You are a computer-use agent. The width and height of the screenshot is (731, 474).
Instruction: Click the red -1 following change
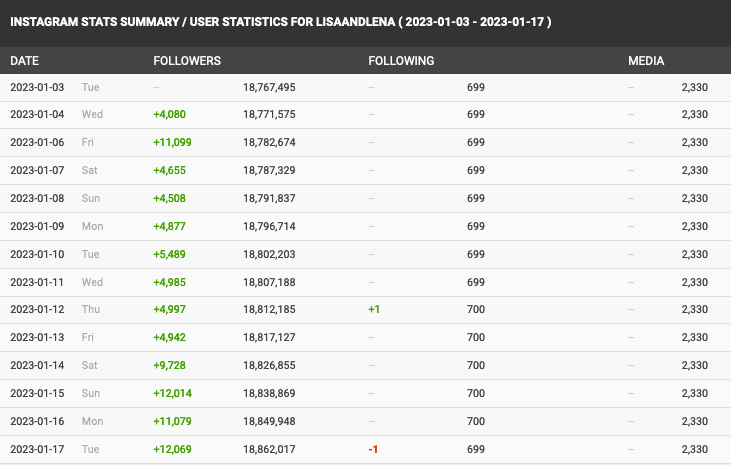click(373, 449)
